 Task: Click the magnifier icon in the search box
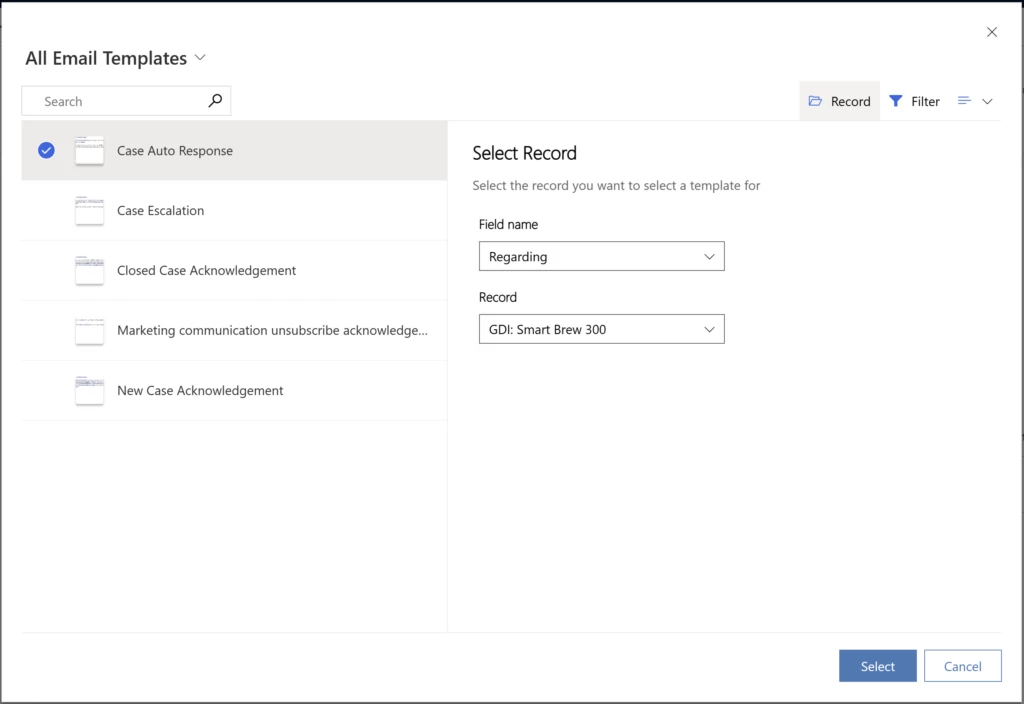pyautogui.click(x=215, y=101)
